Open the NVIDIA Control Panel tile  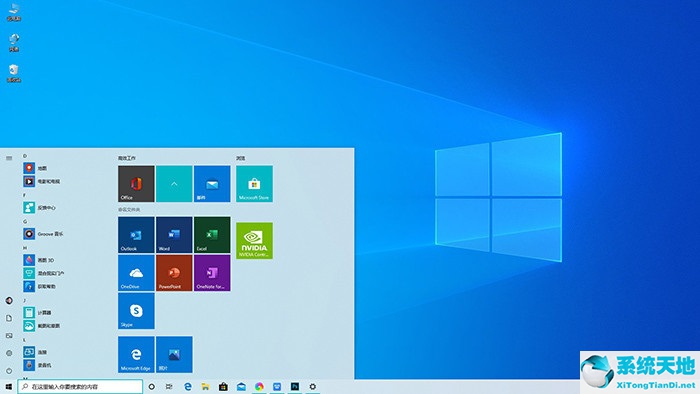254,241
